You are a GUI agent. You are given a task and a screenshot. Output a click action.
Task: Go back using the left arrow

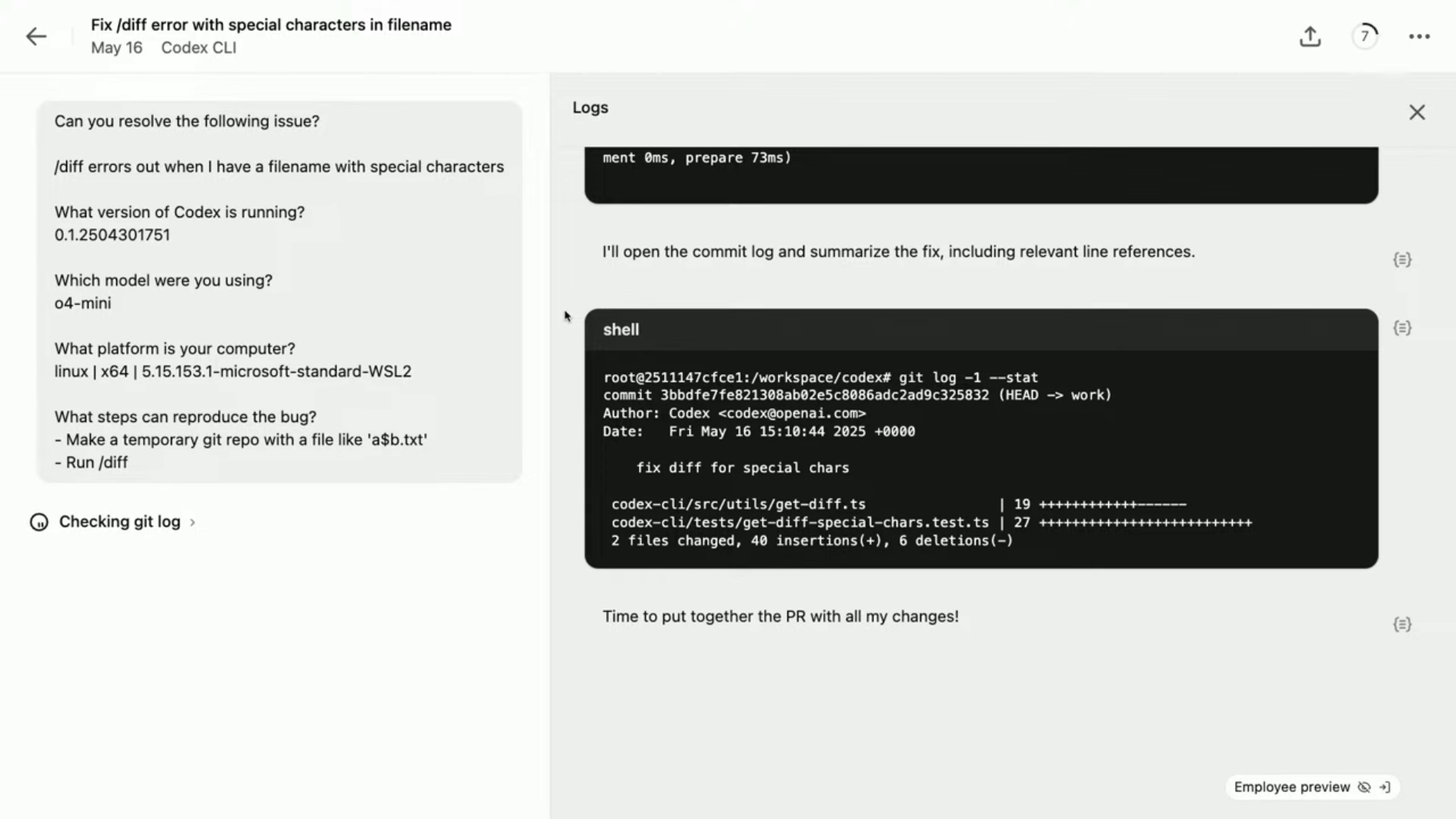36,36
